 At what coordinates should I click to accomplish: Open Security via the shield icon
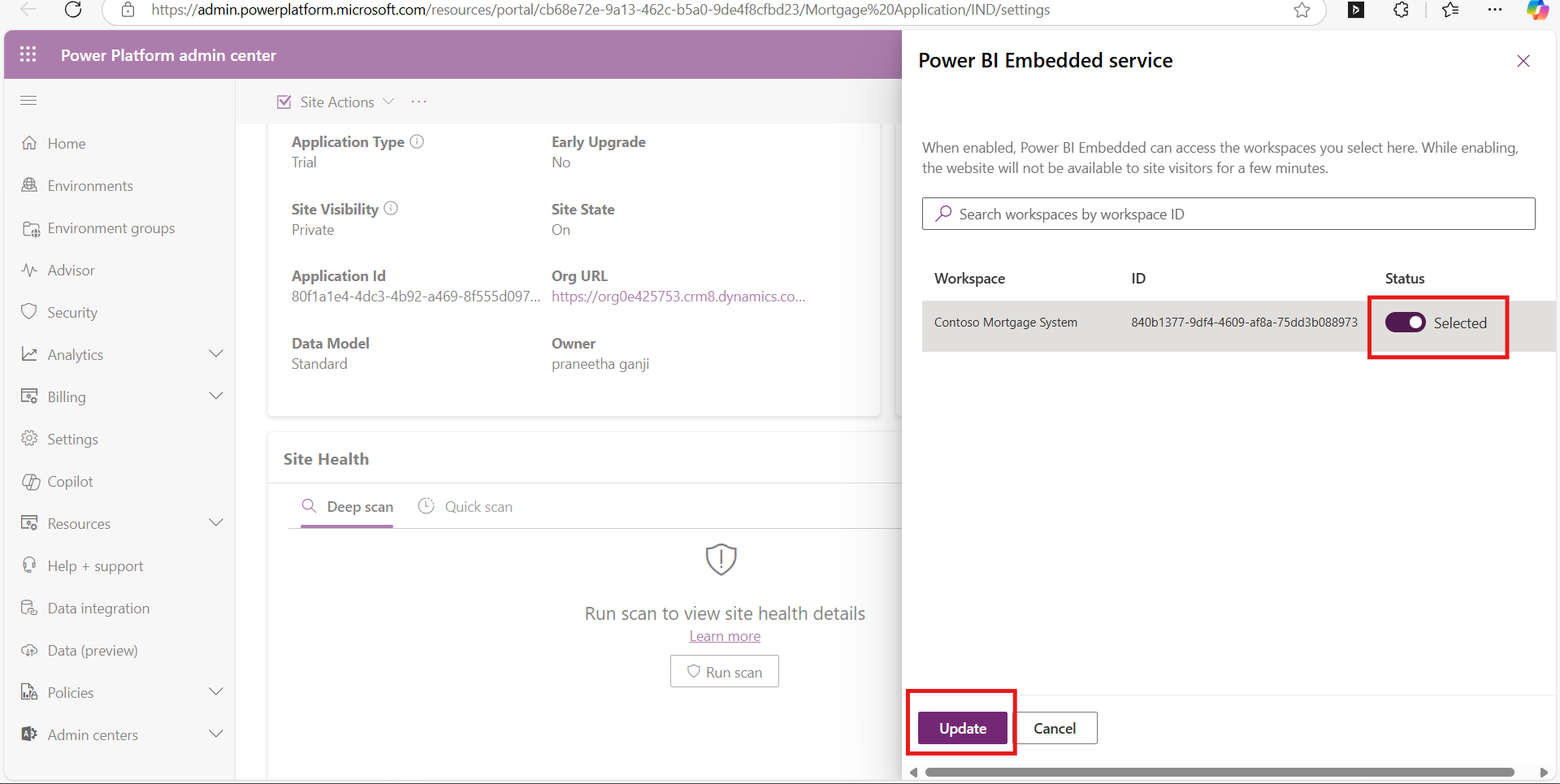click(29, 312)
